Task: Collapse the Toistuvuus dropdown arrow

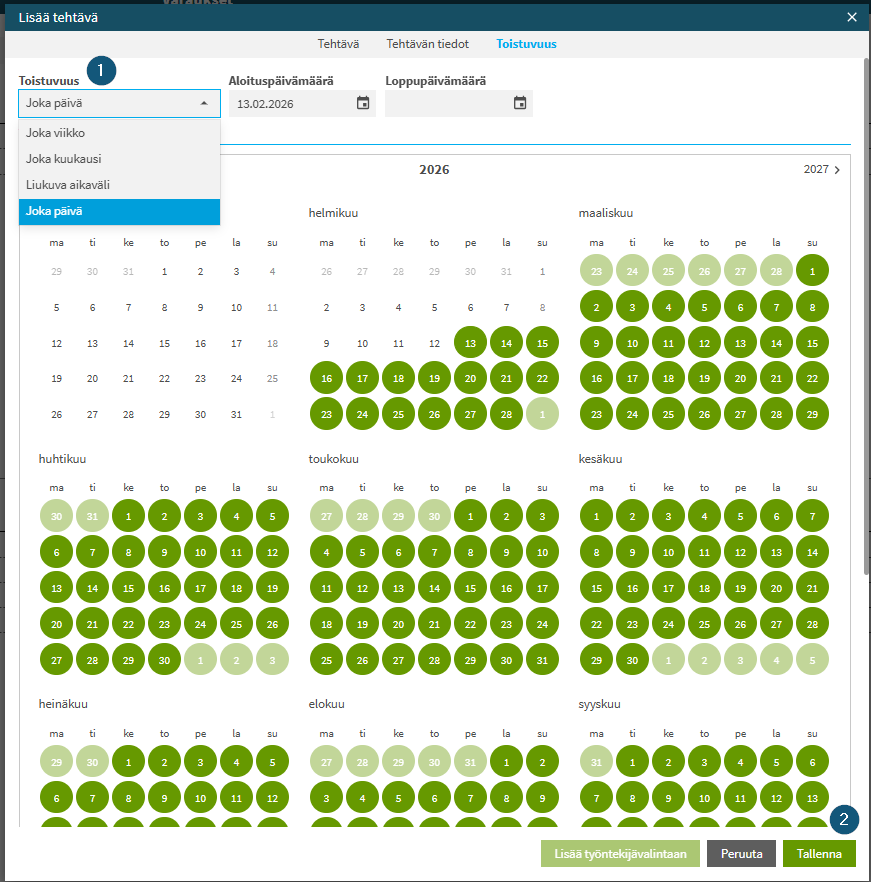Action: [204, 104]
